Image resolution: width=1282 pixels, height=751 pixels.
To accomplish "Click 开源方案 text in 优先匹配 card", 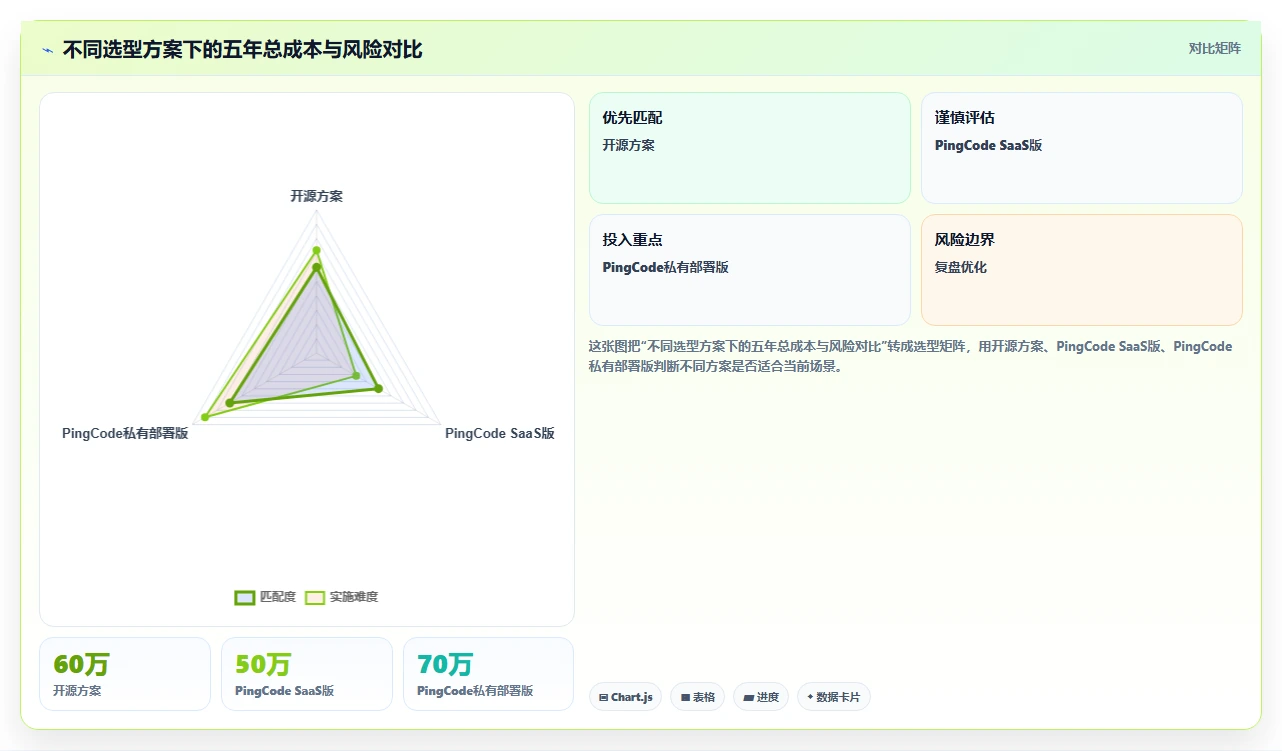I will pyautogui.click(x=629, y=145).
